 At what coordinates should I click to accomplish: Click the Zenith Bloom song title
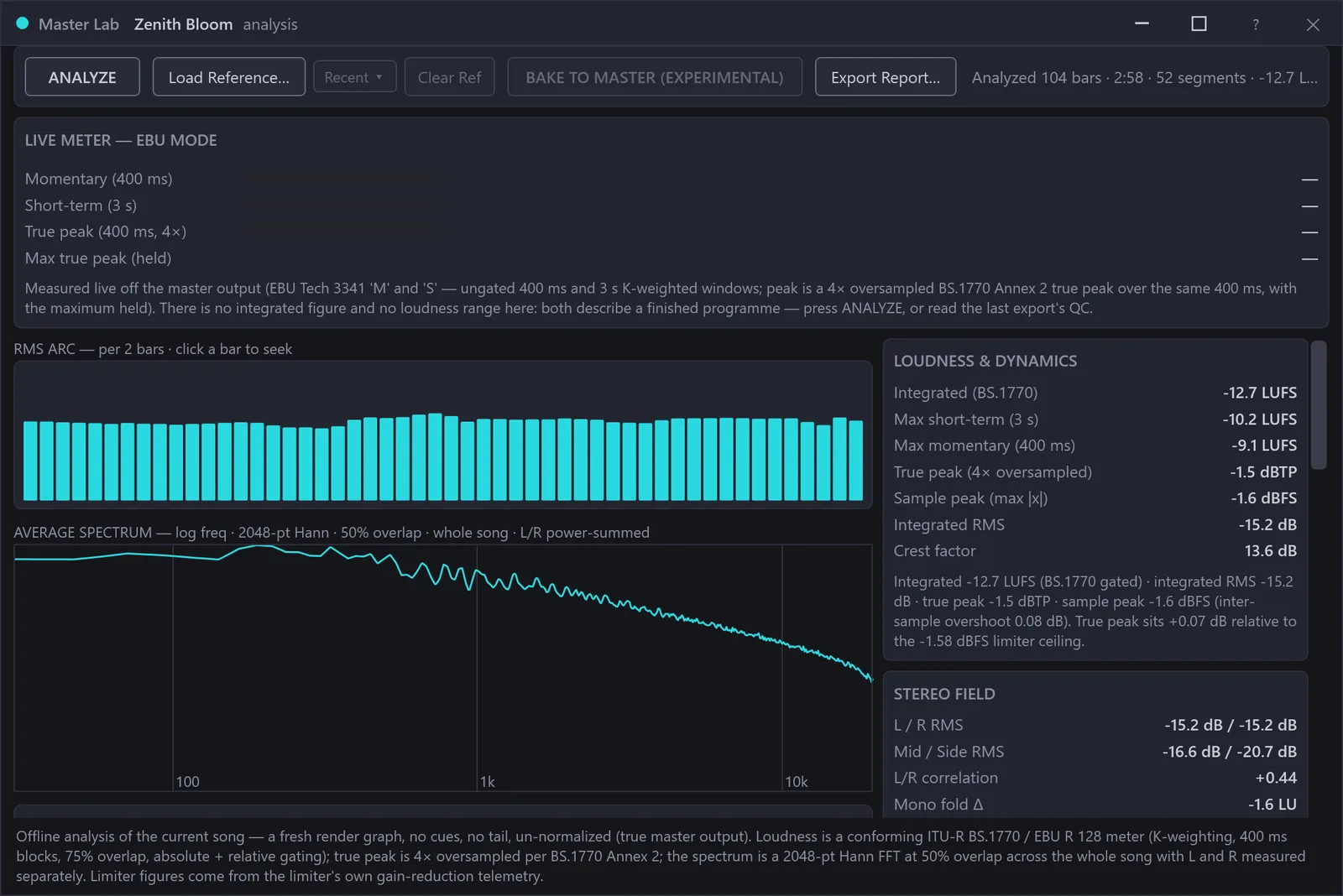(183, 24)
